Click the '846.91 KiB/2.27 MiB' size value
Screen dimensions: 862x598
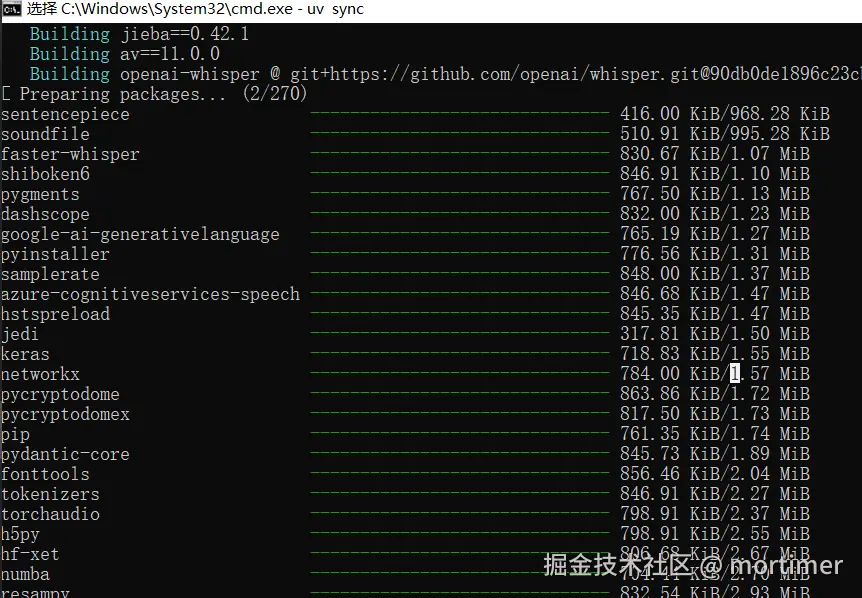[x=715, y=494]
